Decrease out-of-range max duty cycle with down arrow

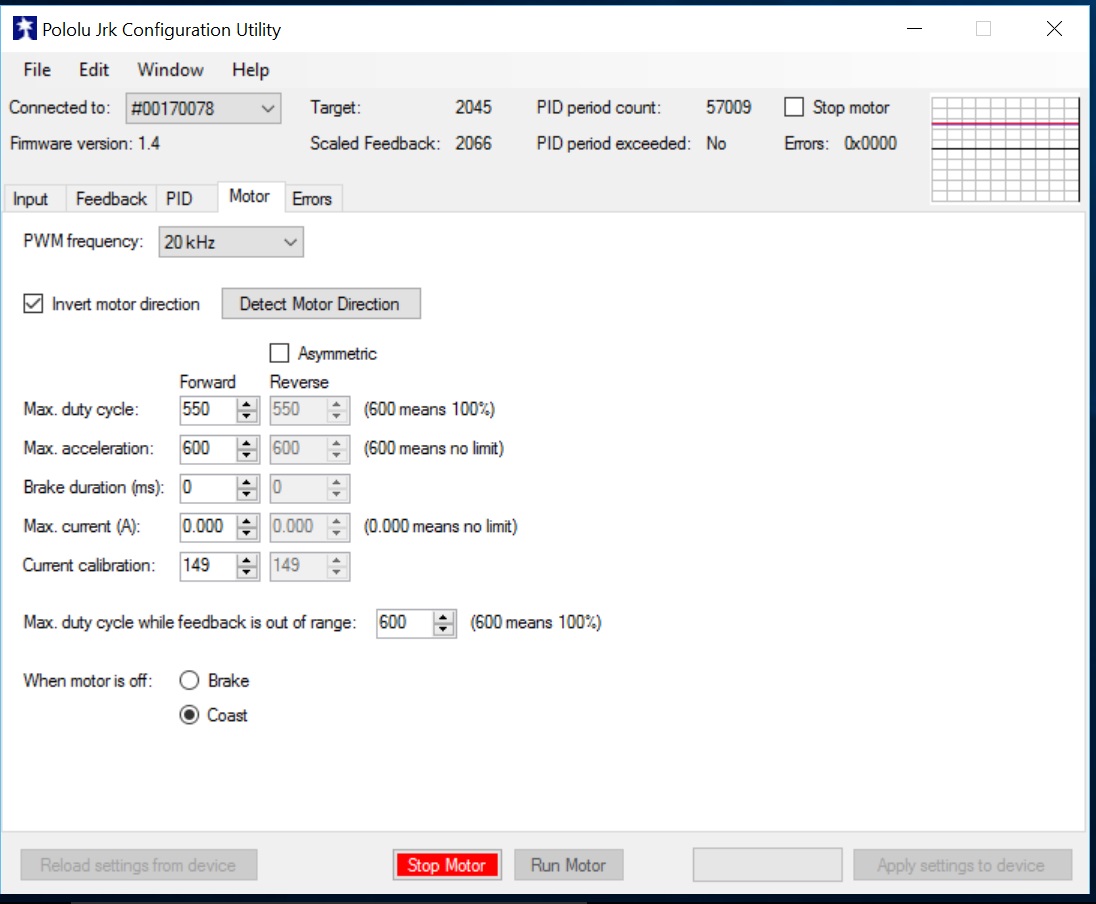(444, 629)
